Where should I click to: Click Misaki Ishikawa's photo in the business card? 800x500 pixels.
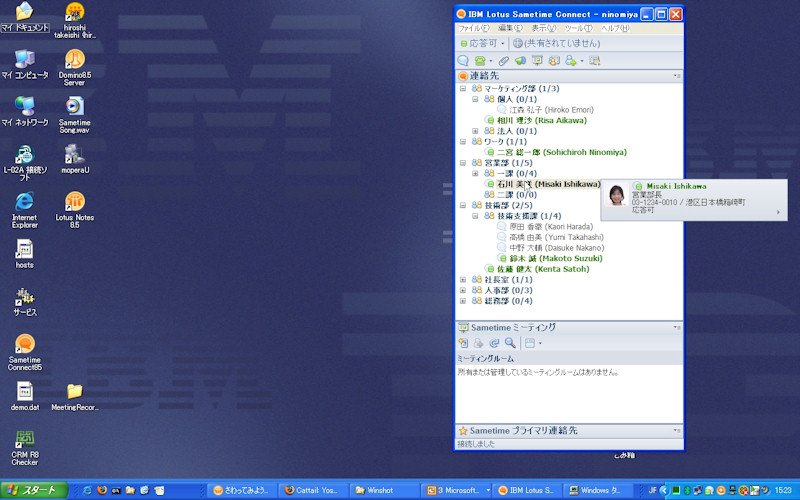pyautogui.click(x=616, y=196)
